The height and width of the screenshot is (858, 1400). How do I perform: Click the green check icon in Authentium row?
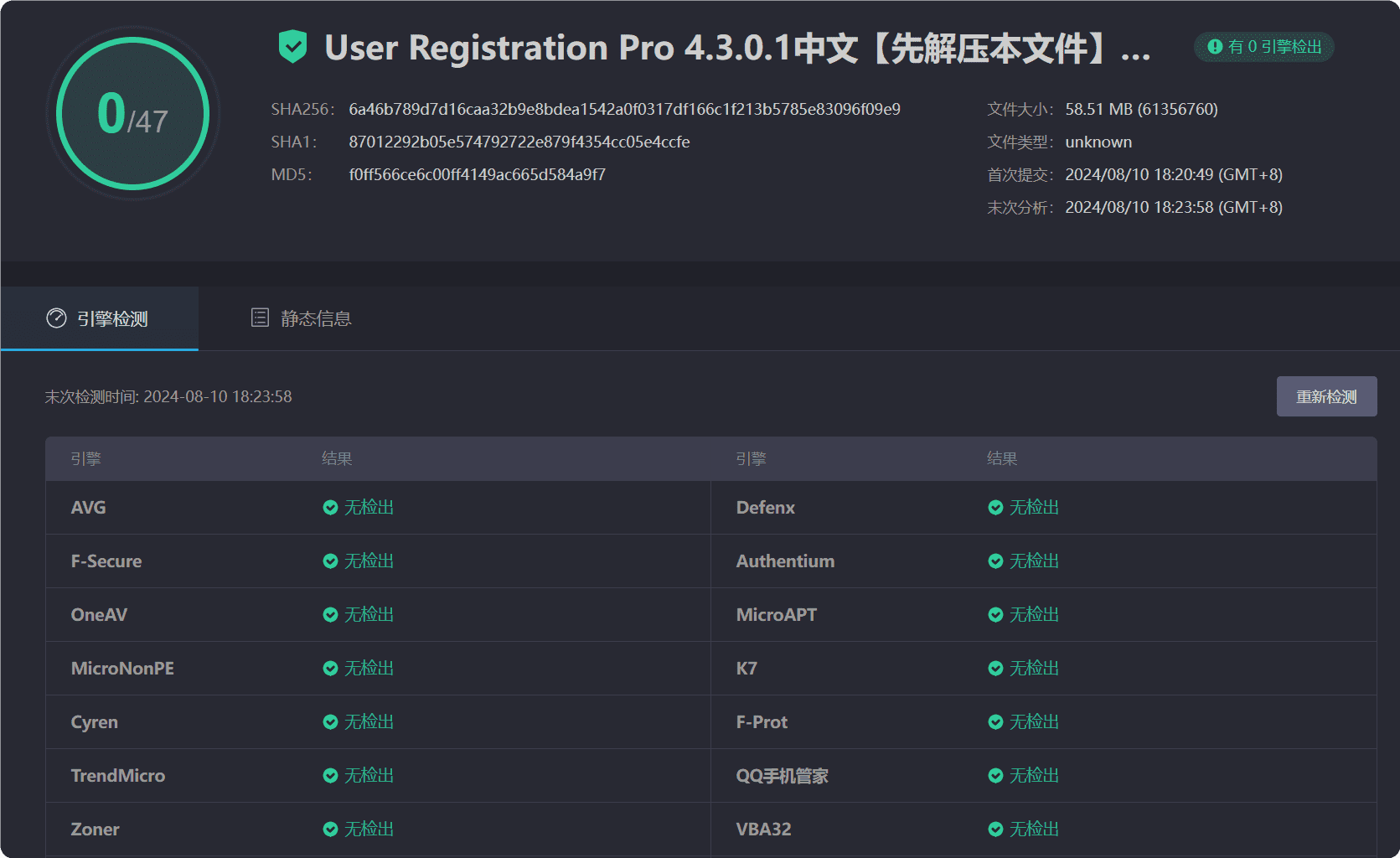(x=995, y=561)
